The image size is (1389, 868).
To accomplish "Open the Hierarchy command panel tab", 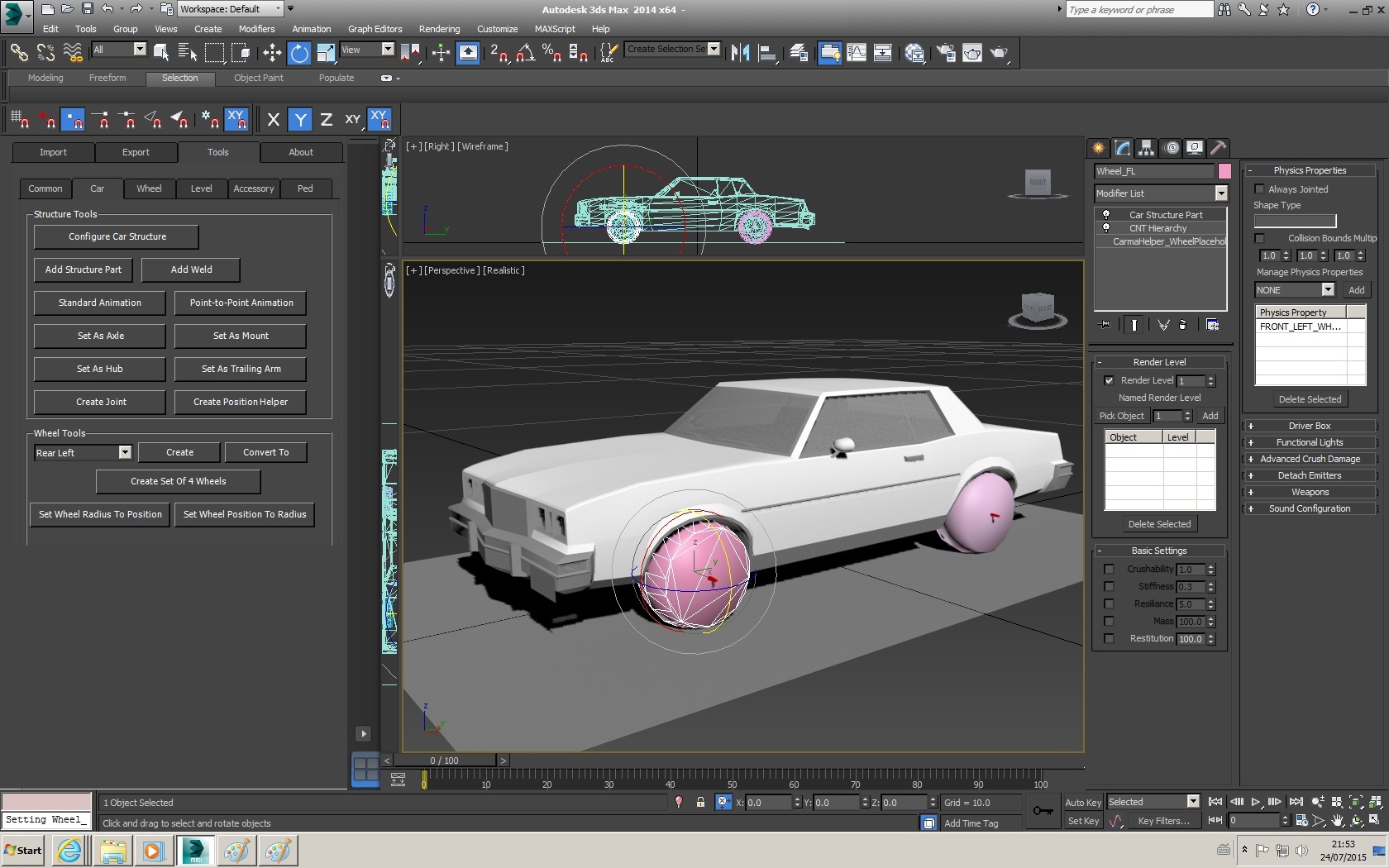I will pyautogui.click(x=1146, y=148).
